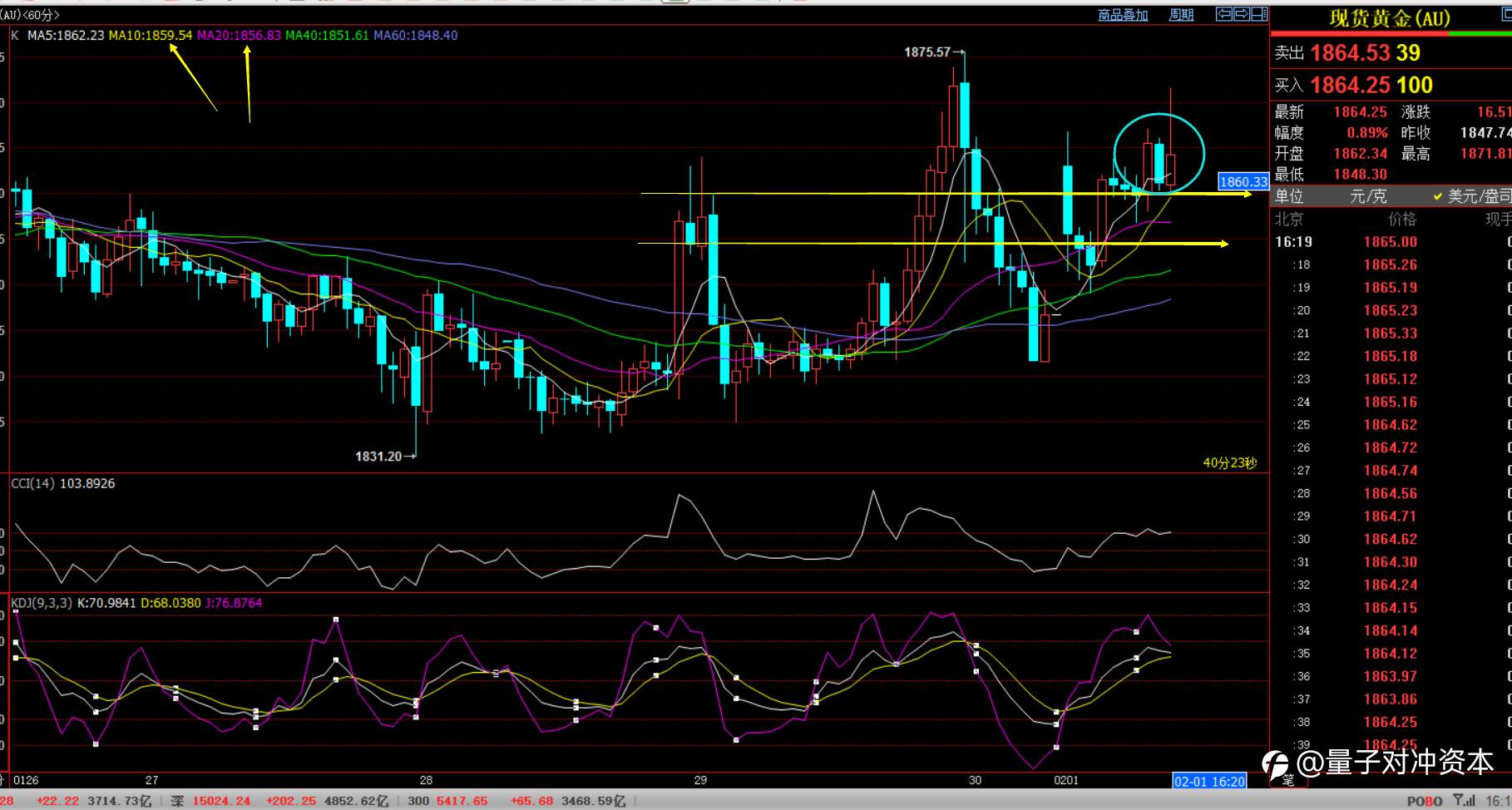Click the network signal strength icon
This screenshot has height=810, width=1512.
tap(1463, 800)
